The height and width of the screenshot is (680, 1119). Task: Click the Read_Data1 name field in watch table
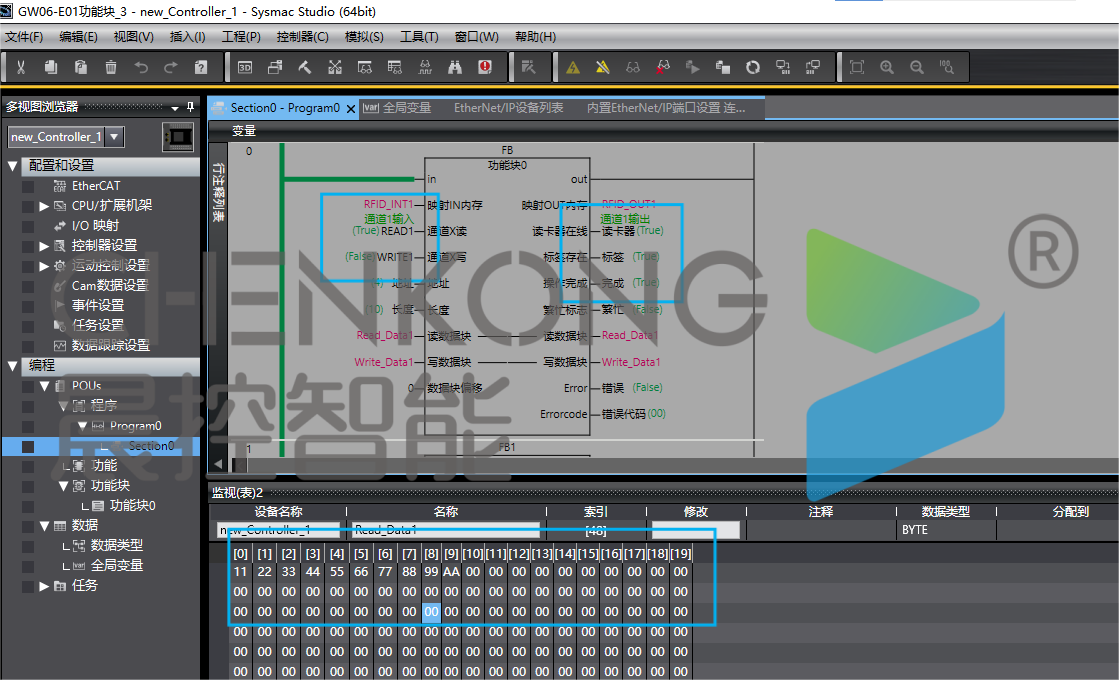click(445, 530)
